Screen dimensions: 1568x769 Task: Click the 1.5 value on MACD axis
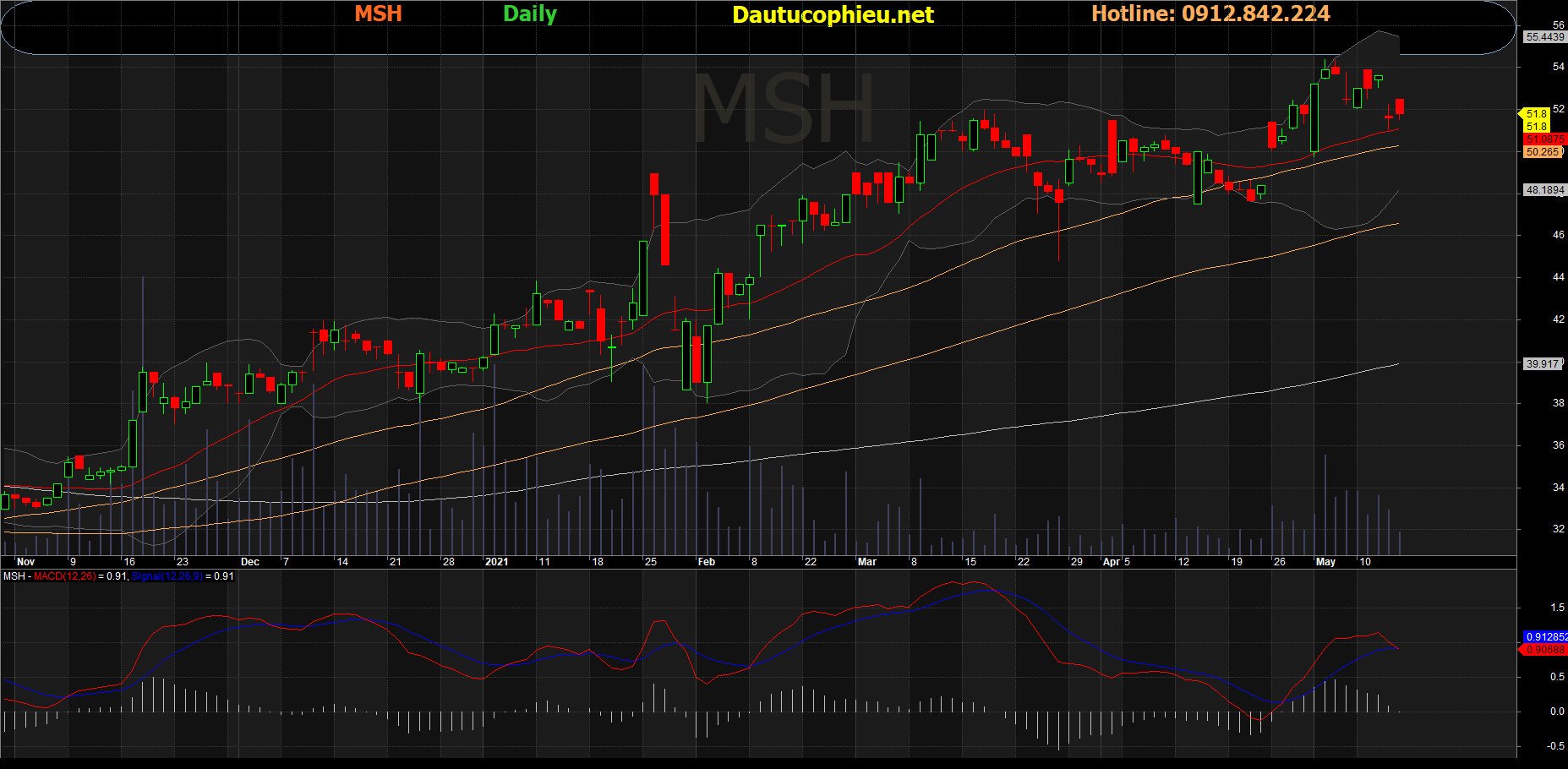coord(1558,608)
